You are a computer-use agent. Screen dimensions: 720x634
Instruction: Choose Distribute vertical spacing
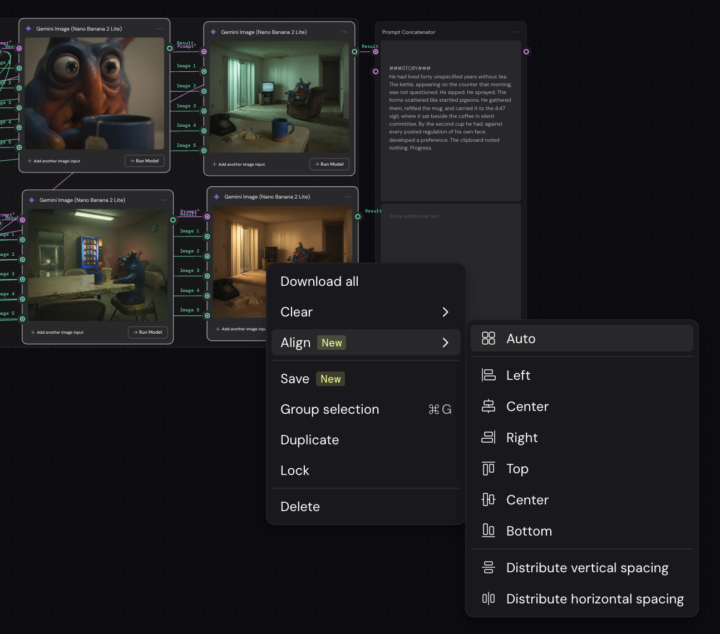coord(582,567)
